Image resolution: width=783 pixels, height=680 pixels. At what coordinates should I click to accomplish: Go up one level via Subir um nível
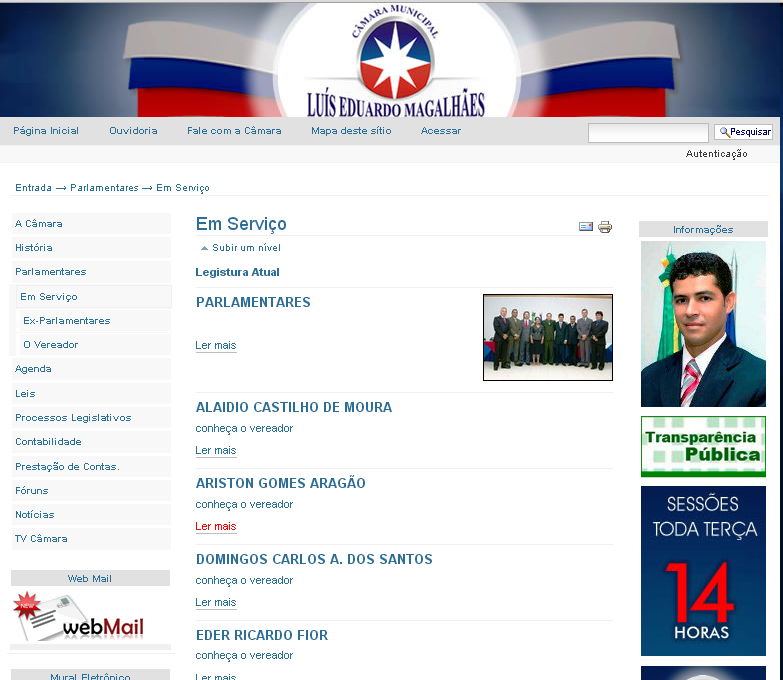tap(246, 248)
